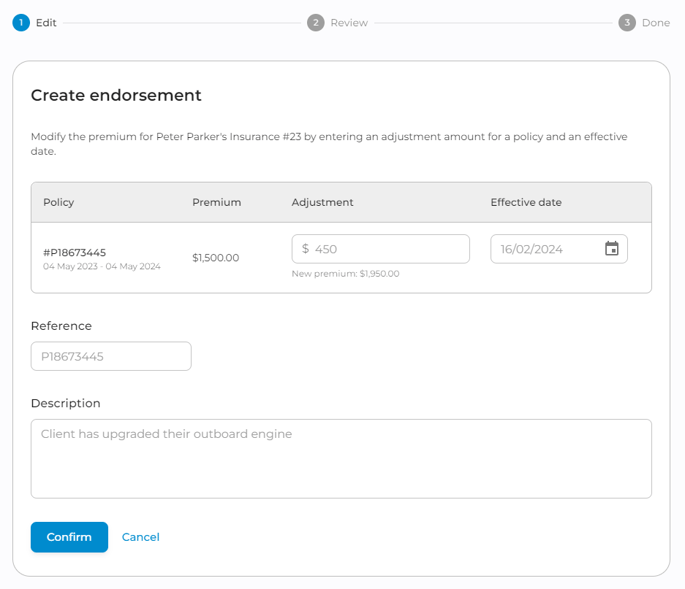This screenshot has height=589, width=685.
Task: Click the Policy column header
Action: [59, 202]
